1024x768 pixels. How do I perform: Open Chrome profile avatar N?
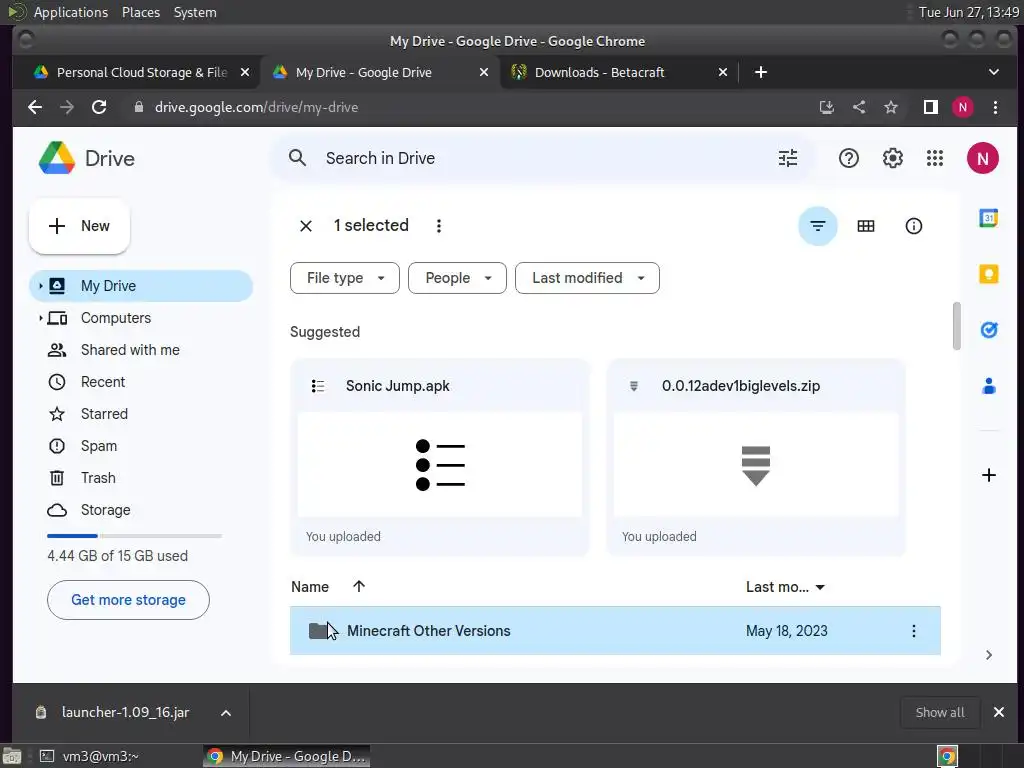coord(962,107)
